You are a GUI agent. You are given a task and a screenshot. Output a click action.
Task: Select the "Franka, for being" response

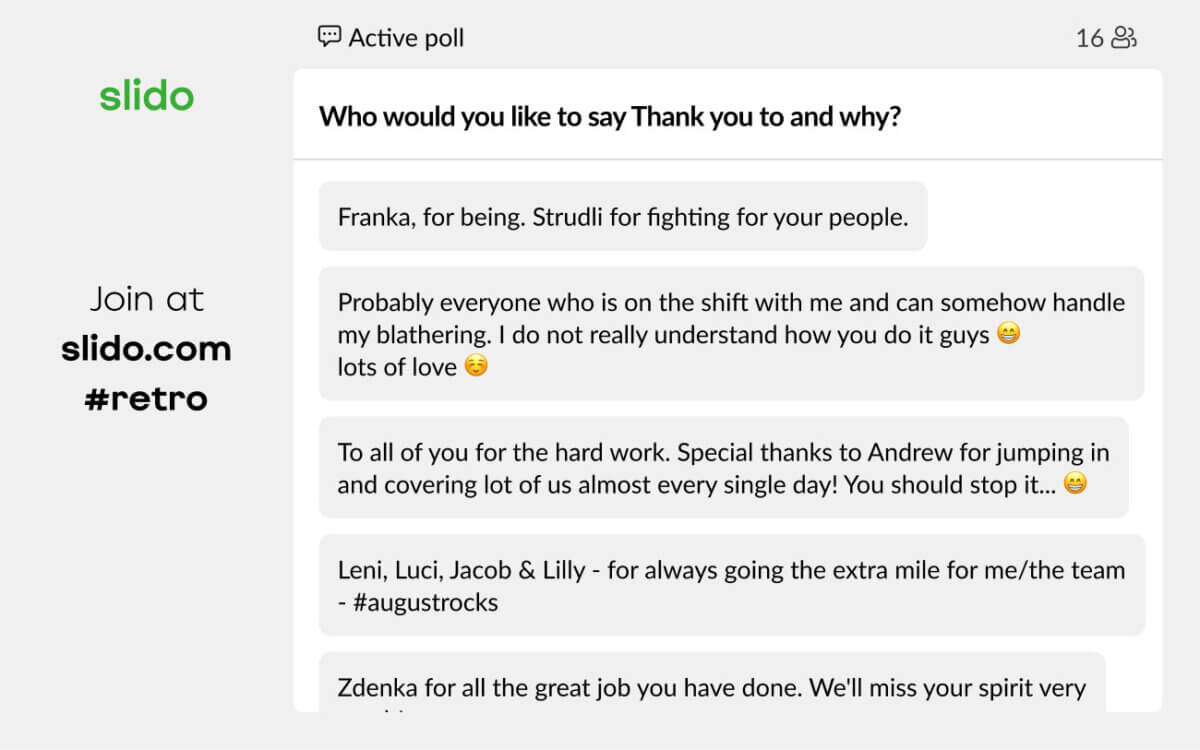pyautogui.click(x=622, y=217)
